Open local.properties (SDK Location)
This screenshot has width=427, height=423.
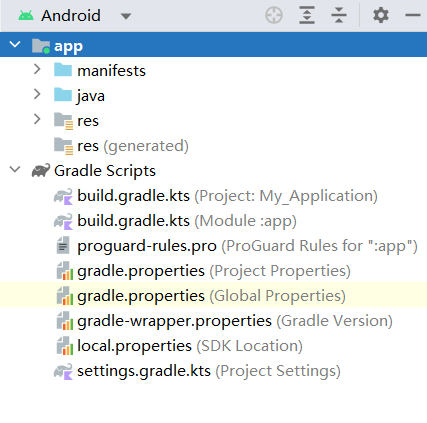tap(190, 346)
